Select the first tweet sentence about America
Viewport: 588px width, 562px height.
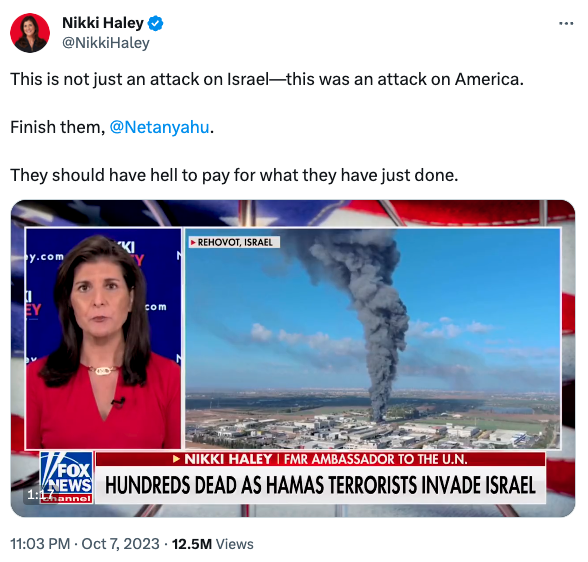click(267, 79)
